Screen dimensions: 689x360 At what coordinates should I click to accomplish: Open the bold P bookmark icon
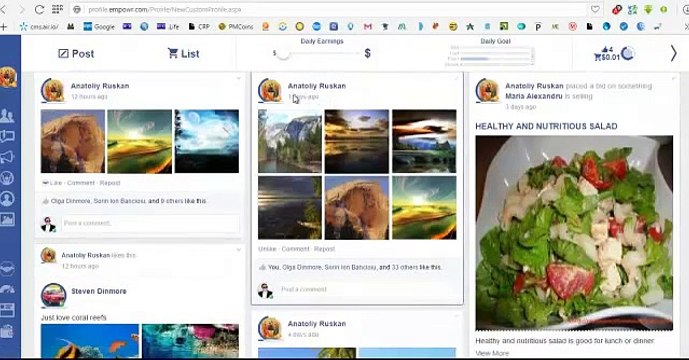tap(538, 27)
